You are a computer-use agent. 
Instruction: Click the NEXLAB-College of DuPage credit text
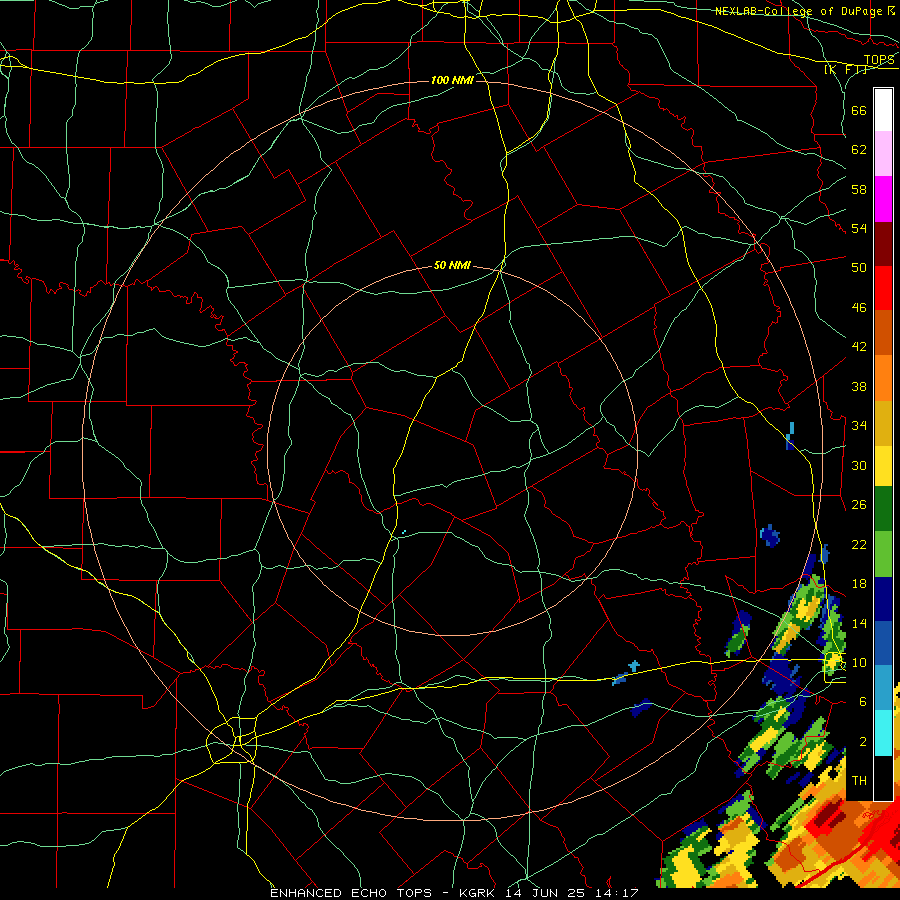(x=798, y=11)
